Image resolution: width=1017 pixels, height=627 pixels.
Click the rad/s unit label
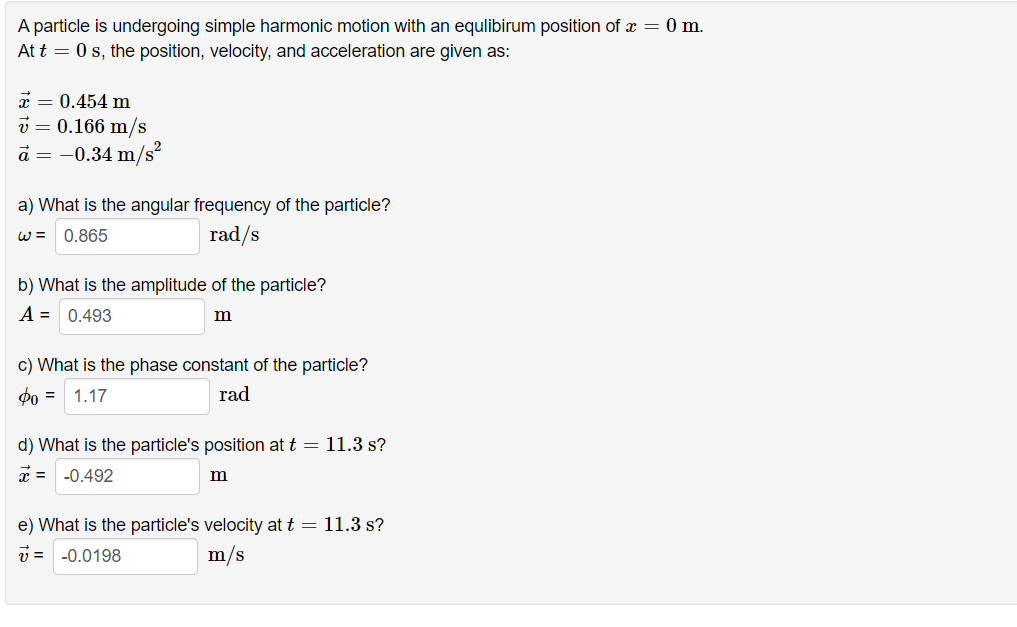coord(233,234)
